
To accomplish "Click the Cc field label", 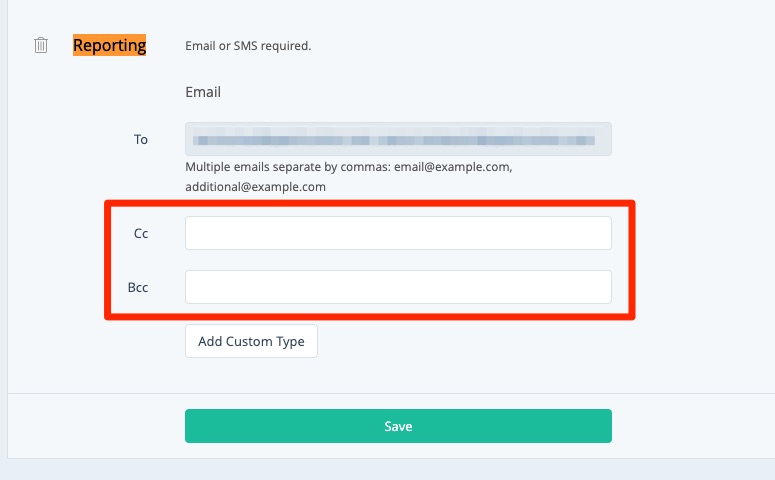I will pos(141,233).
